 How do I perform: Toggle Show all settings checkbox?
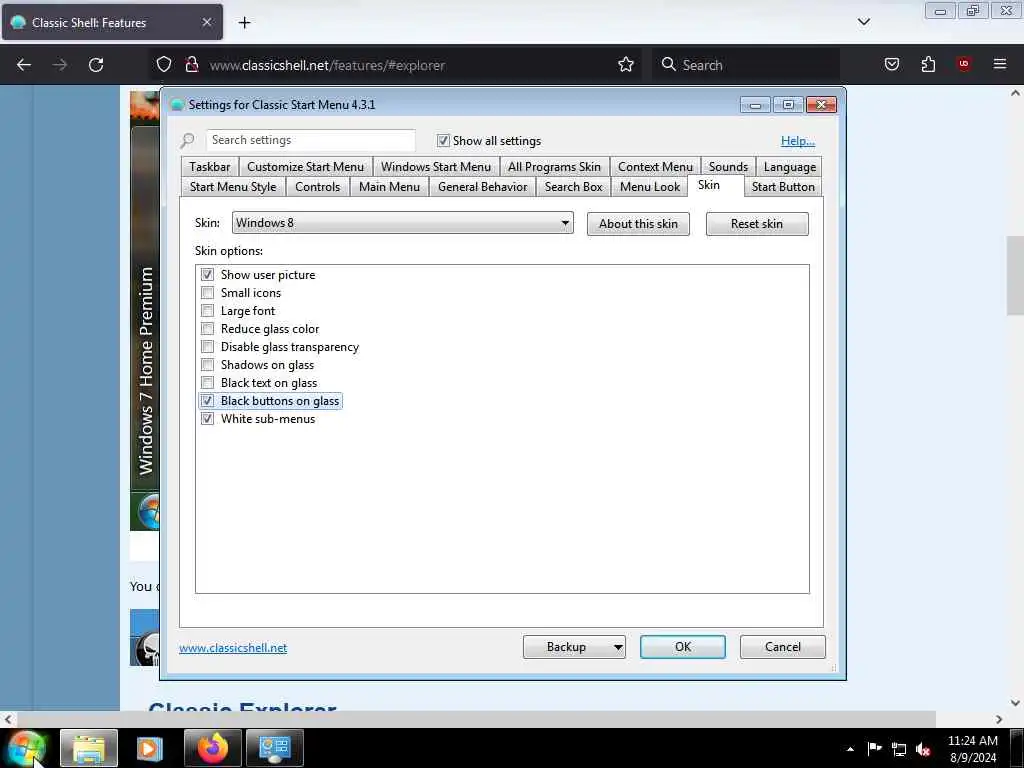(443, 140)
